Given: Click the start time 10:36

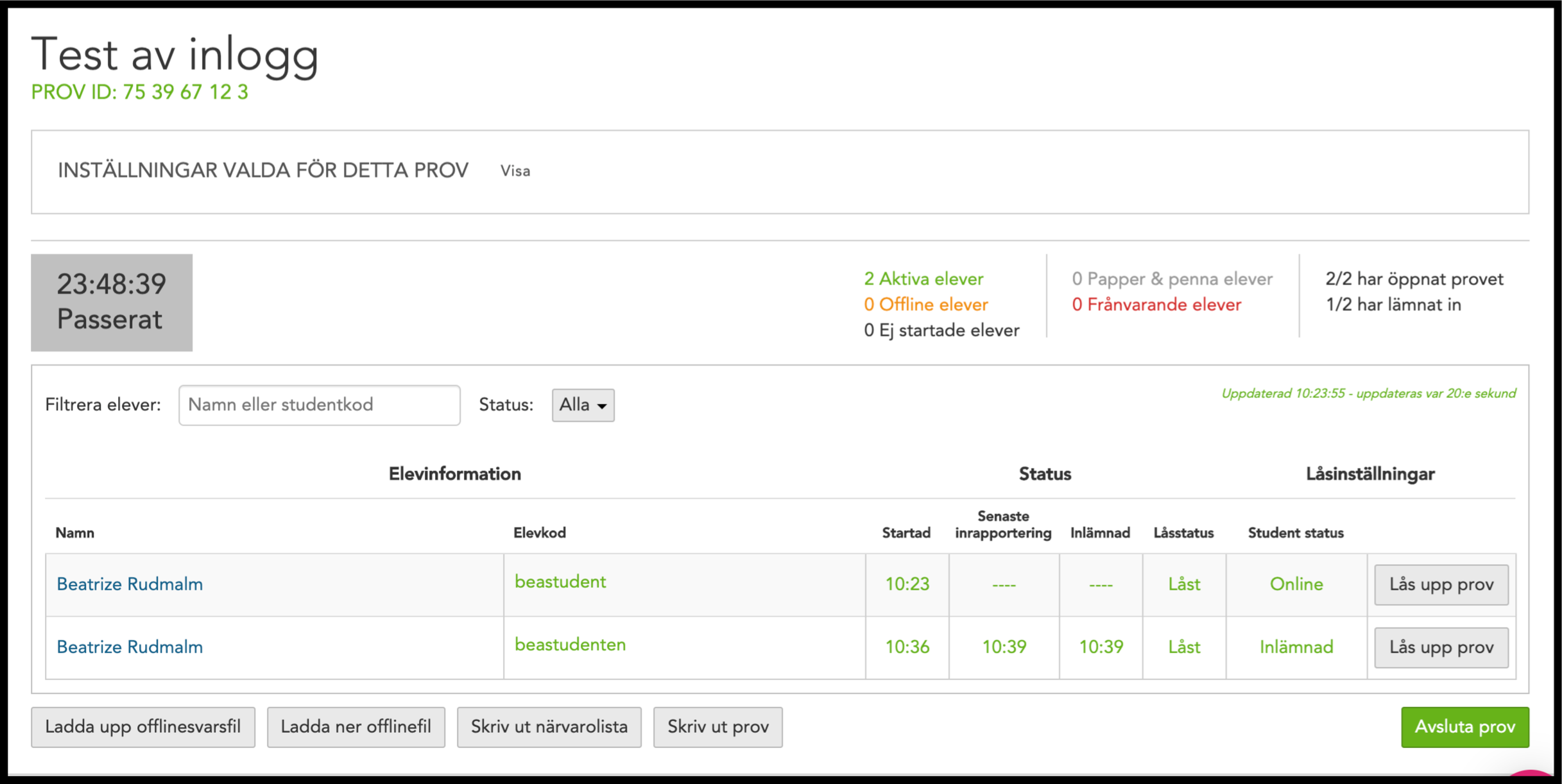Looking at the screenshot, I should pos(907,647).
